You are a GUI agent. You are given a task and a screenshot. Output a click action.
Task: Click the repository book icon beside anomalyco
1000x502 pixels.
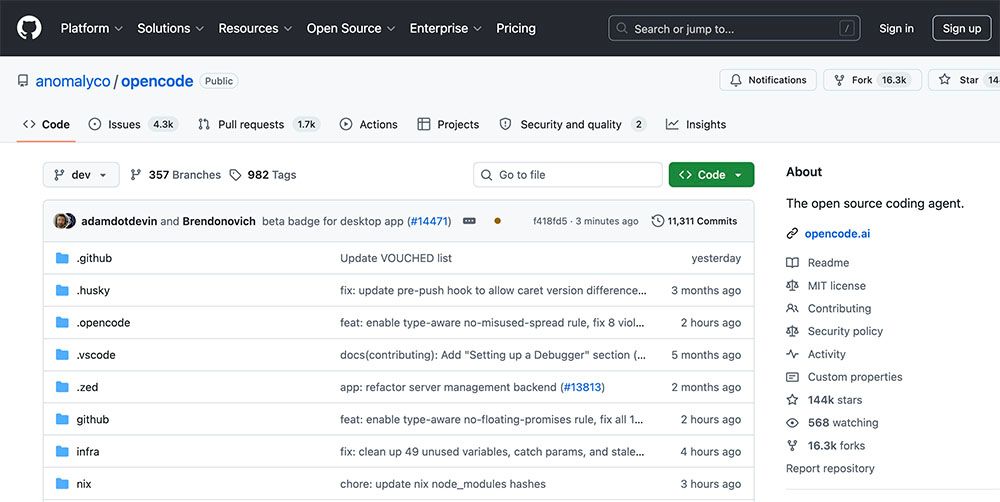[23, 81]
